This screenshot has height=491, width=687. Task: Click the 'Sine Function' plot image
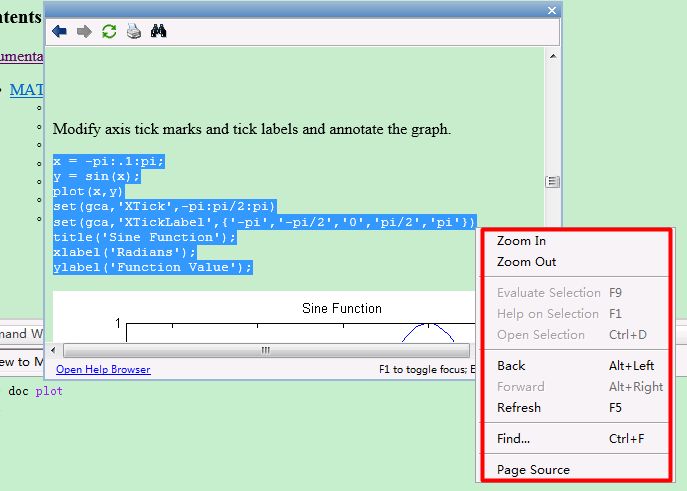pyautogui.click(x=264, y=317)
